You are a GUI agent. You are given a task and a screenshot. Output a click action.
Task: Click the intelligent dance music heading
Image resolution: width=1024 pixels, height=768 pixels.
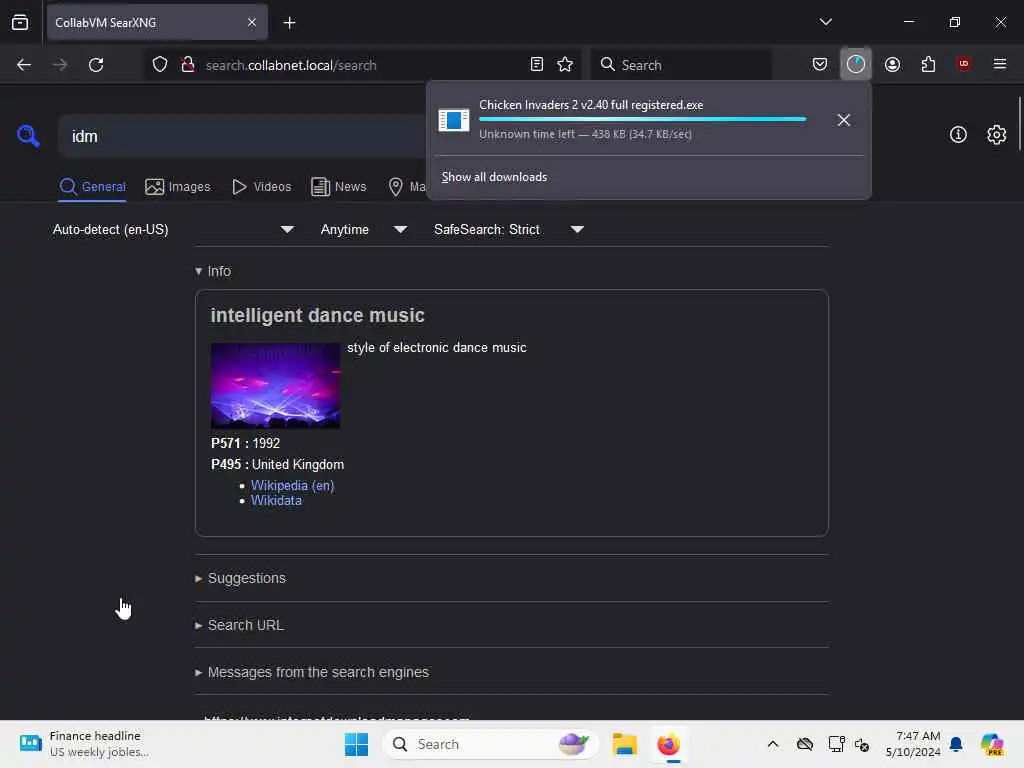[317, 315]
